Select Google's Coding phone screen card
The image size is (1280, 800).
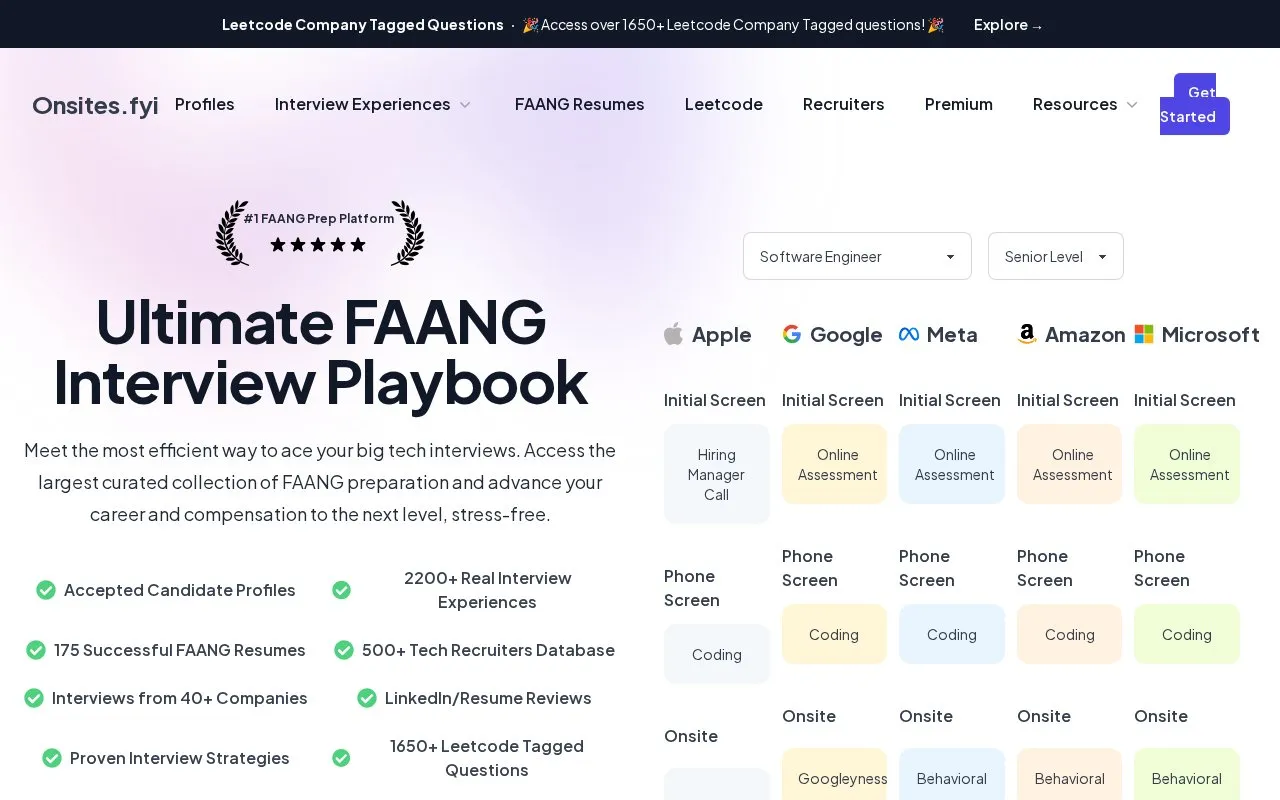coord(835,634)
